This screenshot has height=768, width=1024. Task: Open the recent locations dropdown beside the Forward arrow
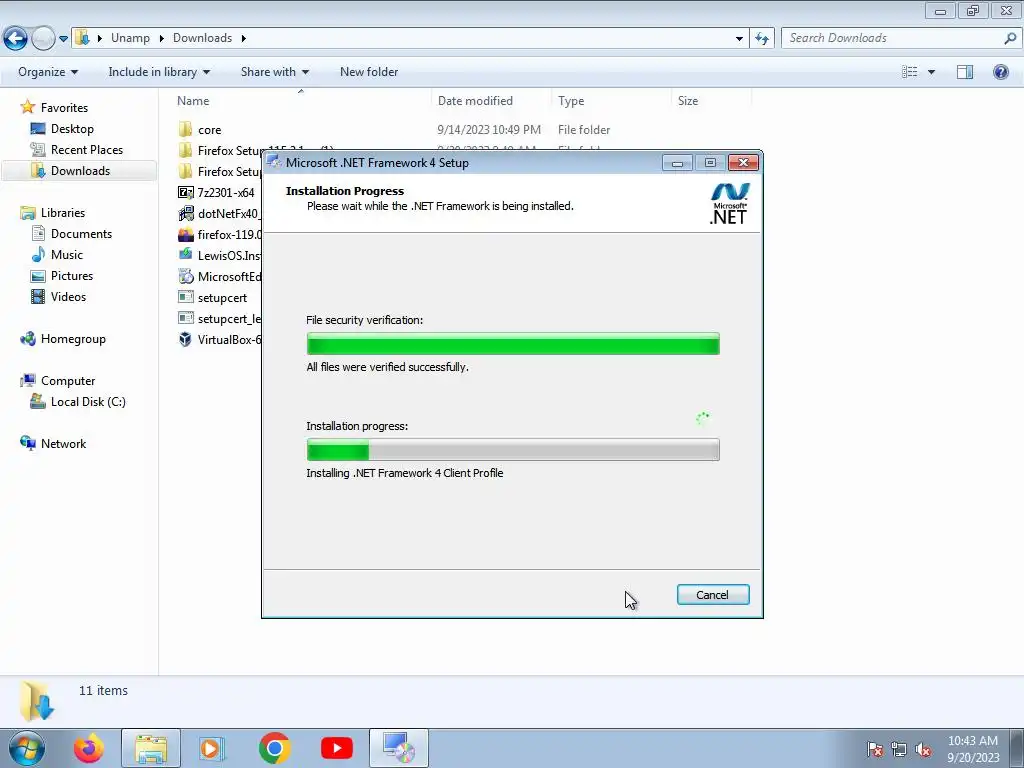tap(63, 39)
